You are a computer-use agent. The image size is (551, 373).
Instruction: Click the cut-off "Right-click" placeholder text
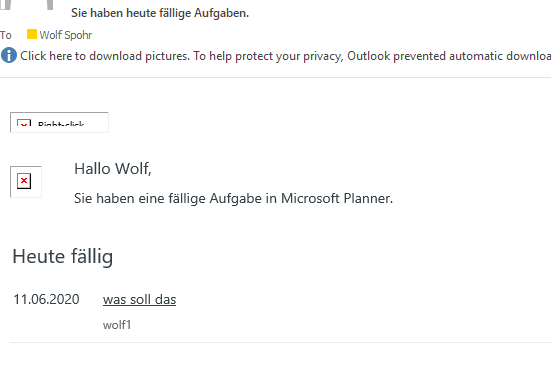pos(61,125)
